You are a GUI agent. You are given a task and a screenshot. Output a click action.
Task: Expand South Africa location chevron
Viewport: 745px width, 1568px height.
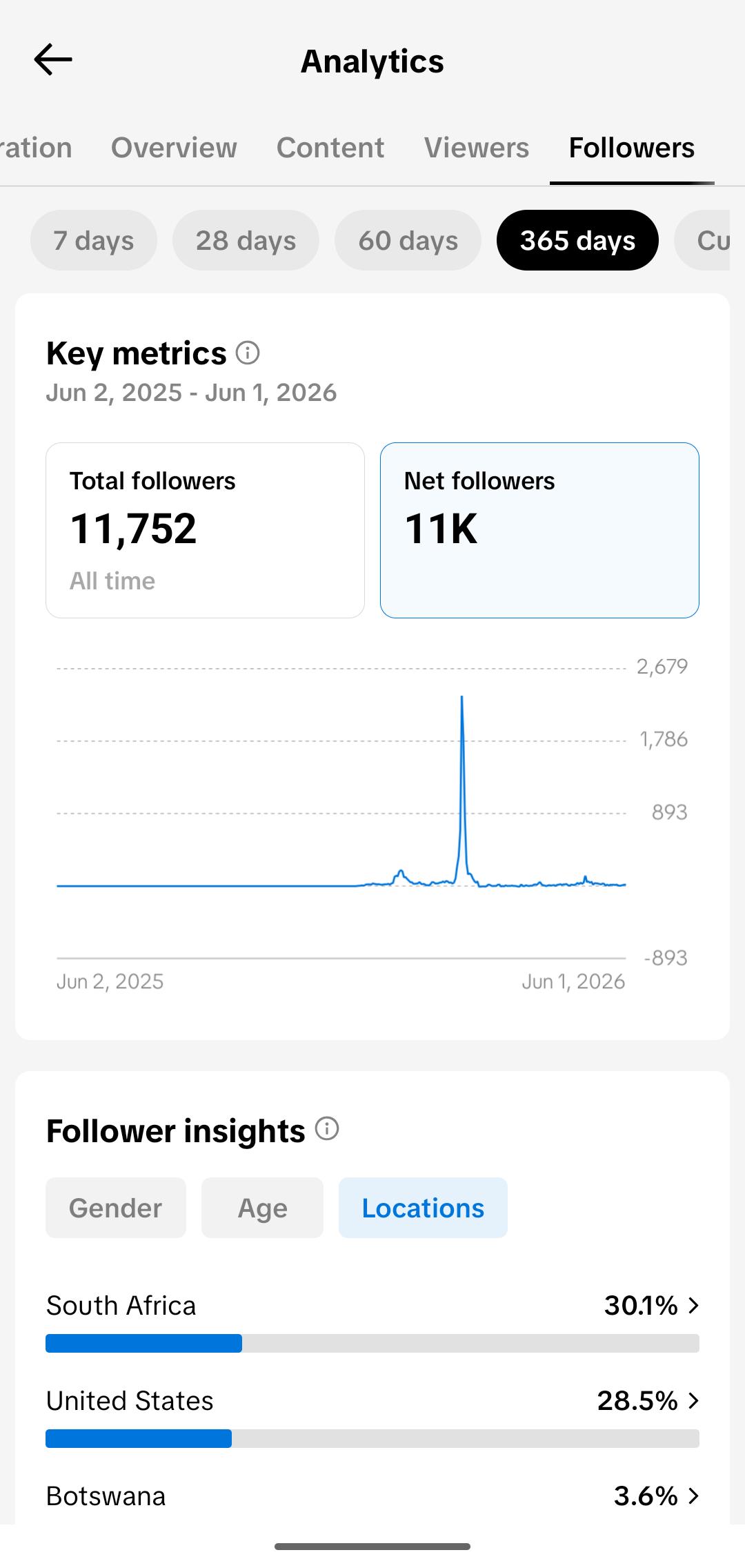(x=694, y=1306)
